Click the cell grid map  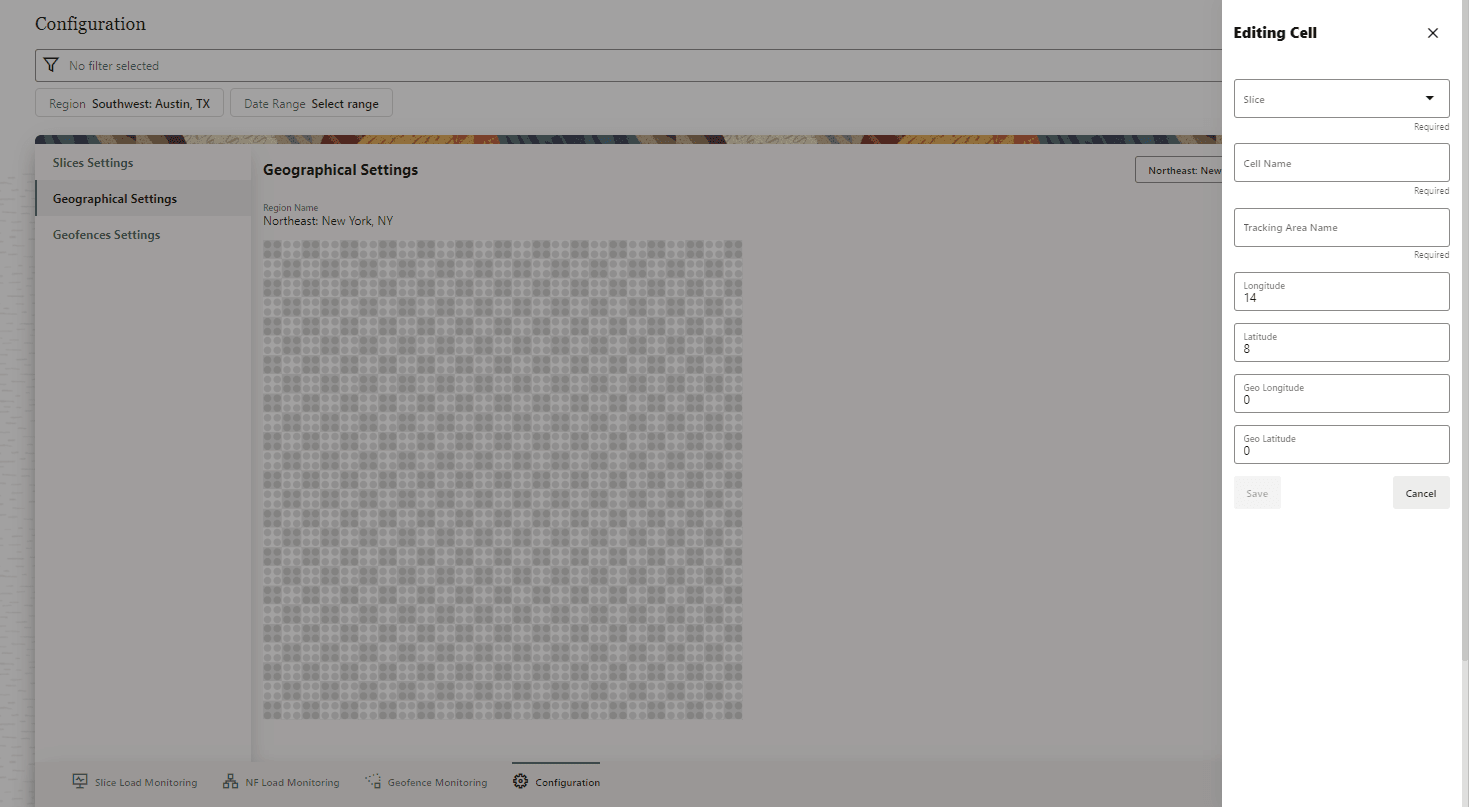point(503,479)
